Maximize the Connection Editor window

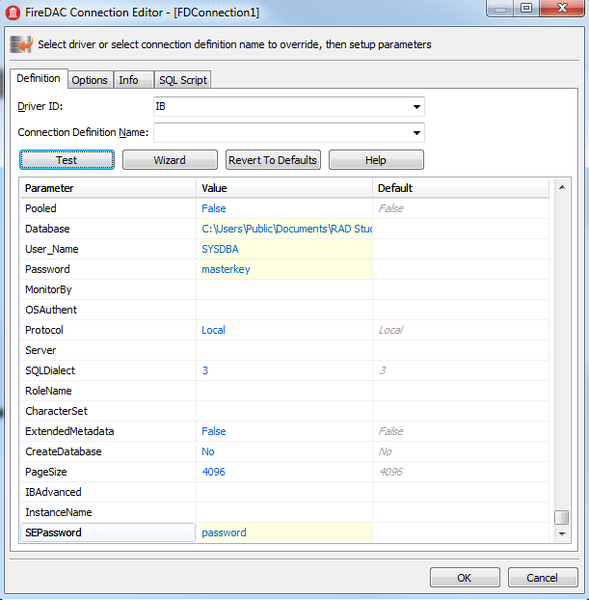[527, 7]
